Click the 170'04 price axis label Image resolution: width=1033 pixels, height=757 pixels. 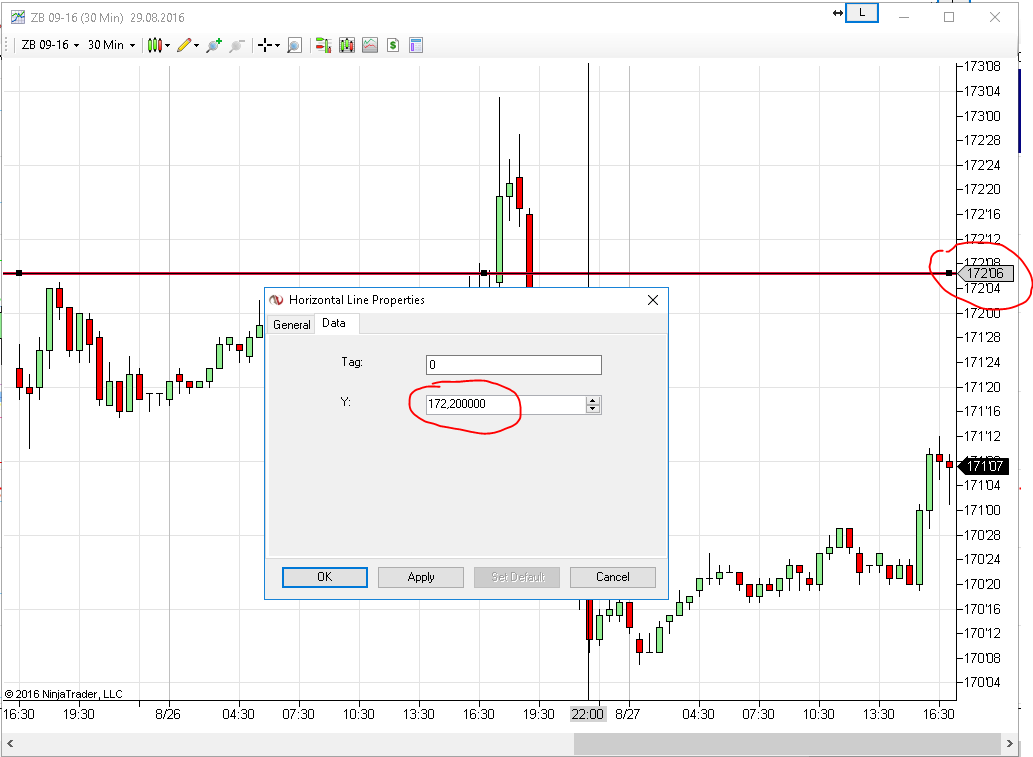tap(982, 682)
